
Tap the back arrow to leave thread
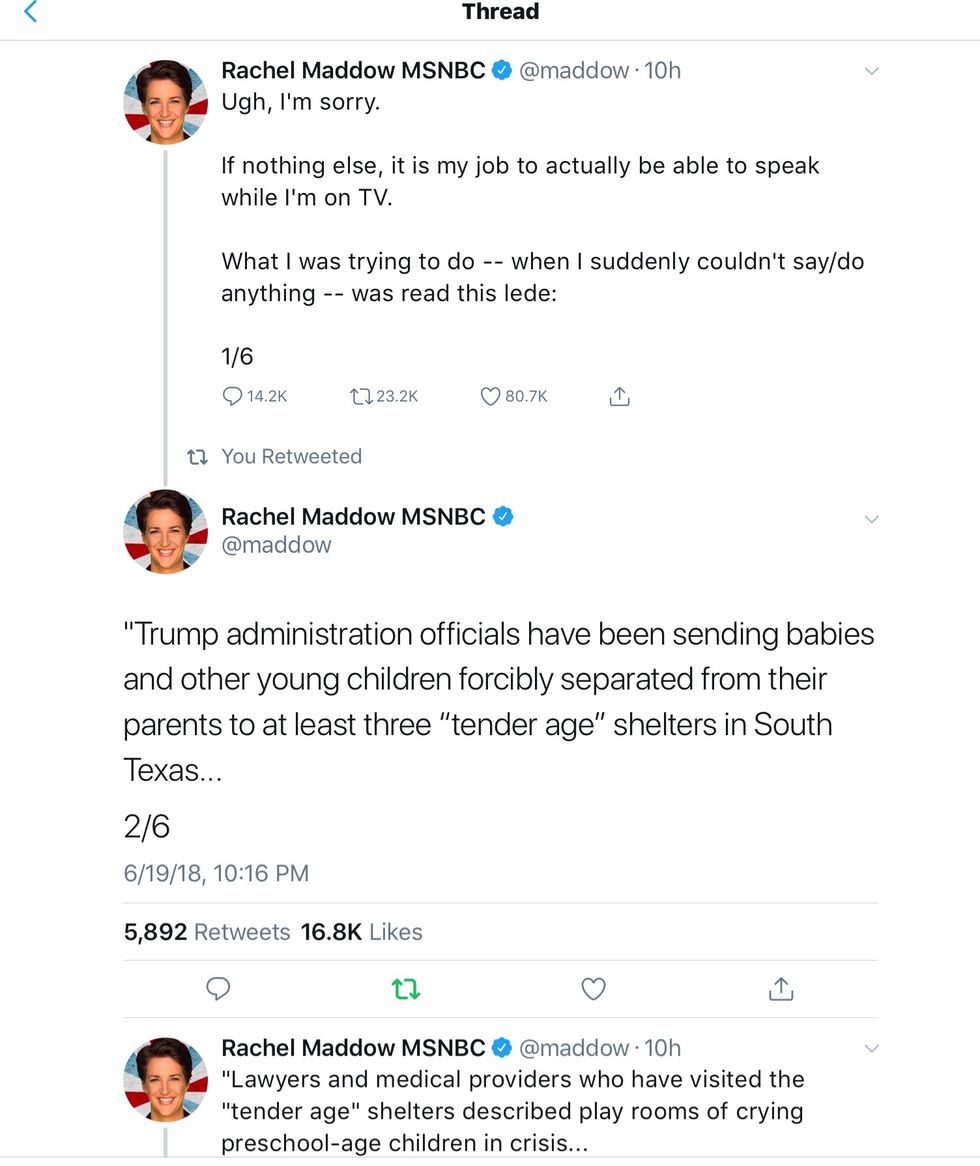(x=31, y=13)
